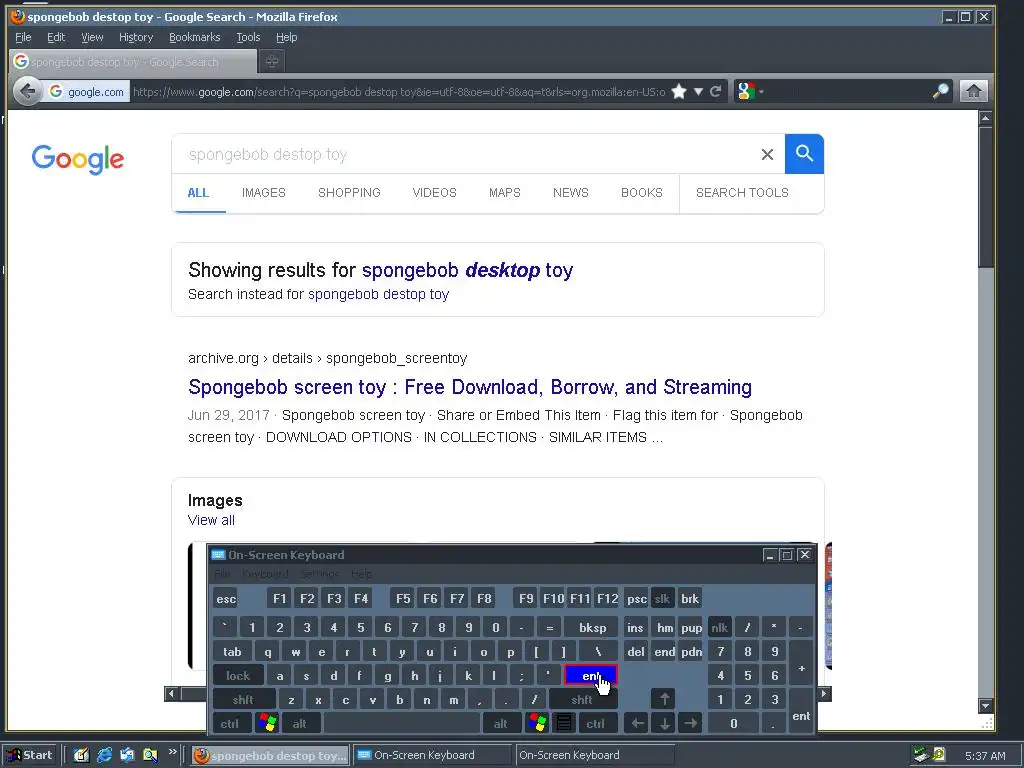
Task: Open the SEARCH TOOLS options
Action: (x=742, y=193)
